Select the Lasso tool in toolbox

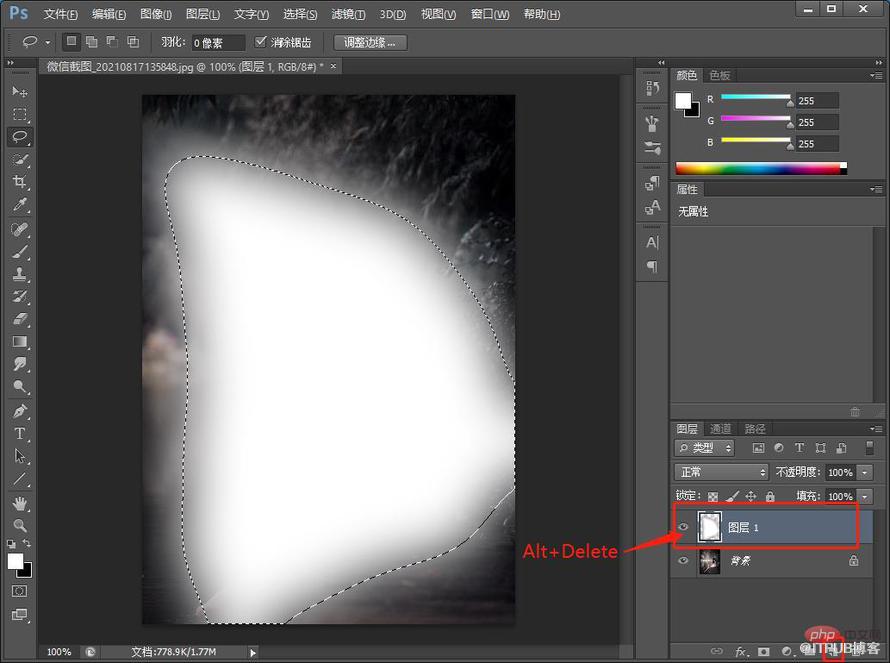pos(20,137)
